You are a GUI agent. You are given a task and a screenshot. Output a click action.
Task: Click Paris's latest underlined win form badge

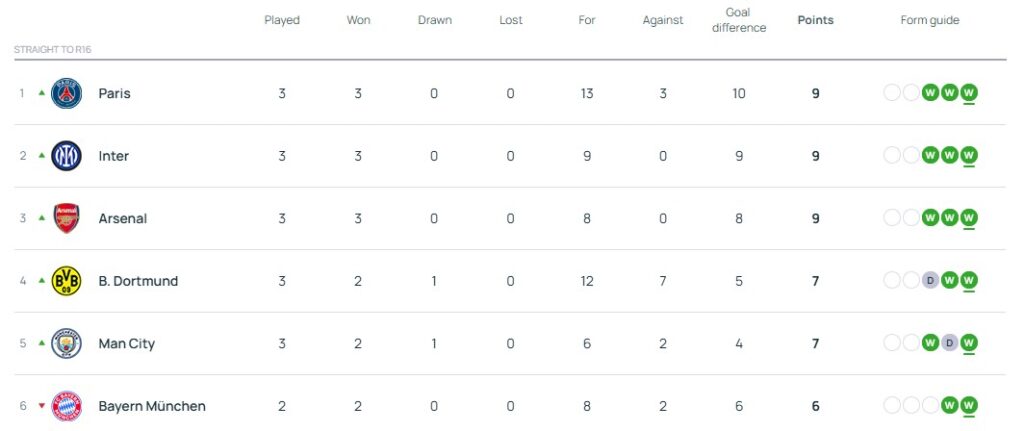(969, 94)
